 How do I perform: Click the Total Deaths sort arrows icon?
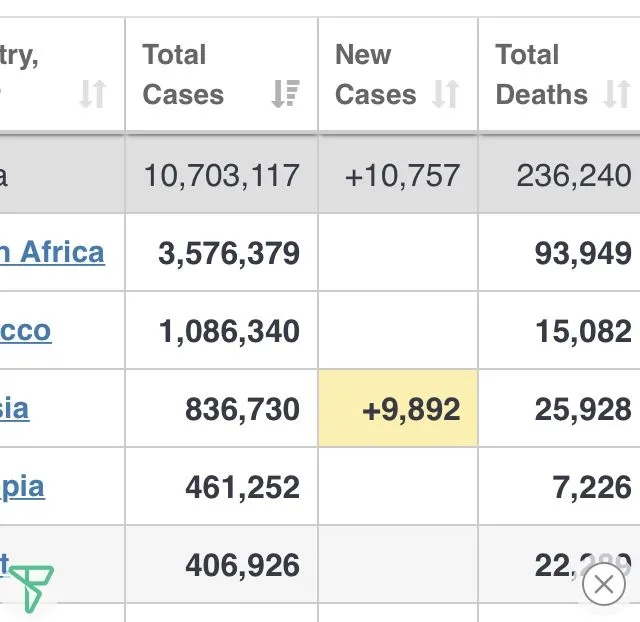(x=617, y=95)
